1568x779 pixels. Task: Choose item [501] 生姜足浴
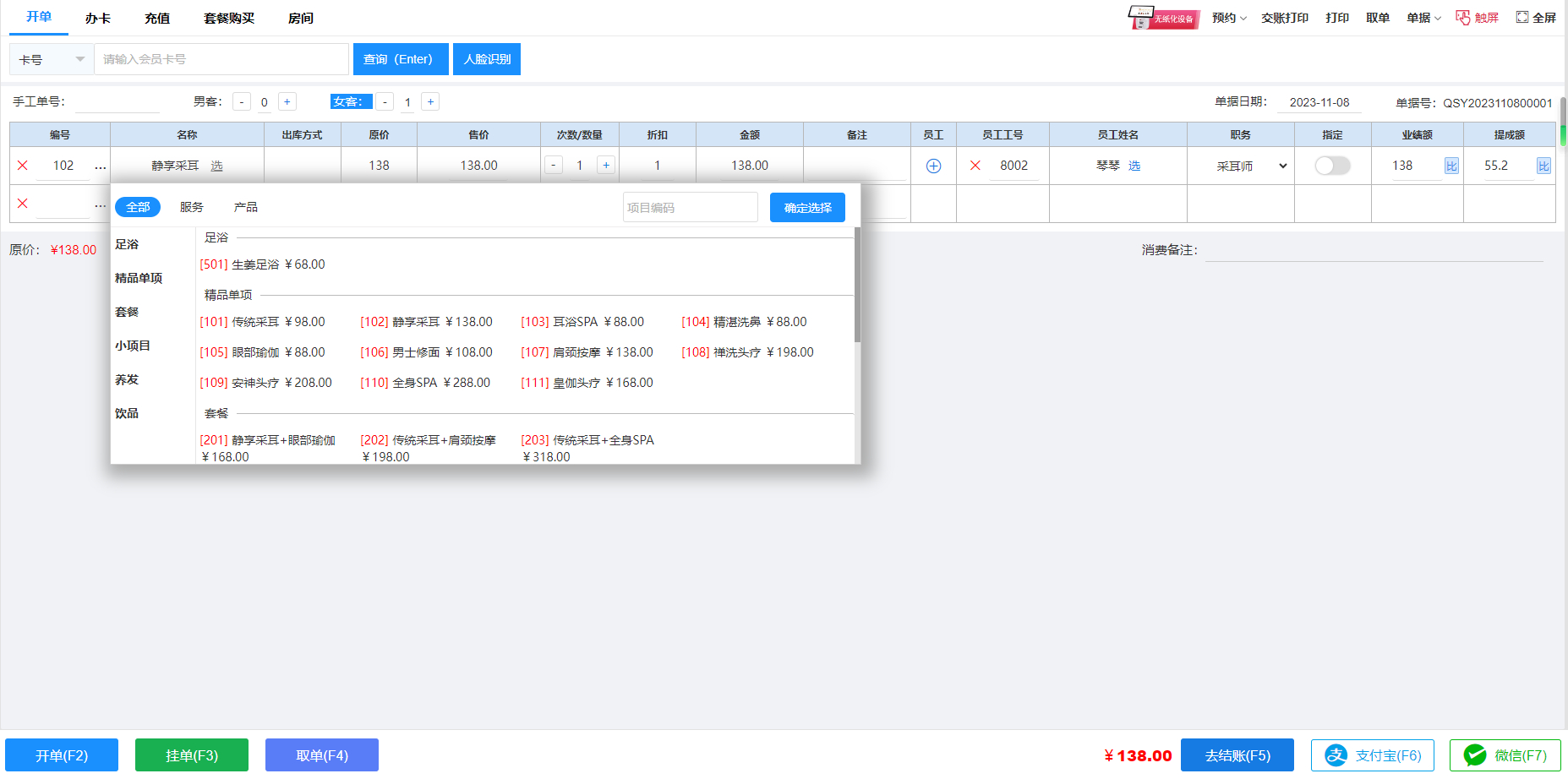tap(262, 264)
